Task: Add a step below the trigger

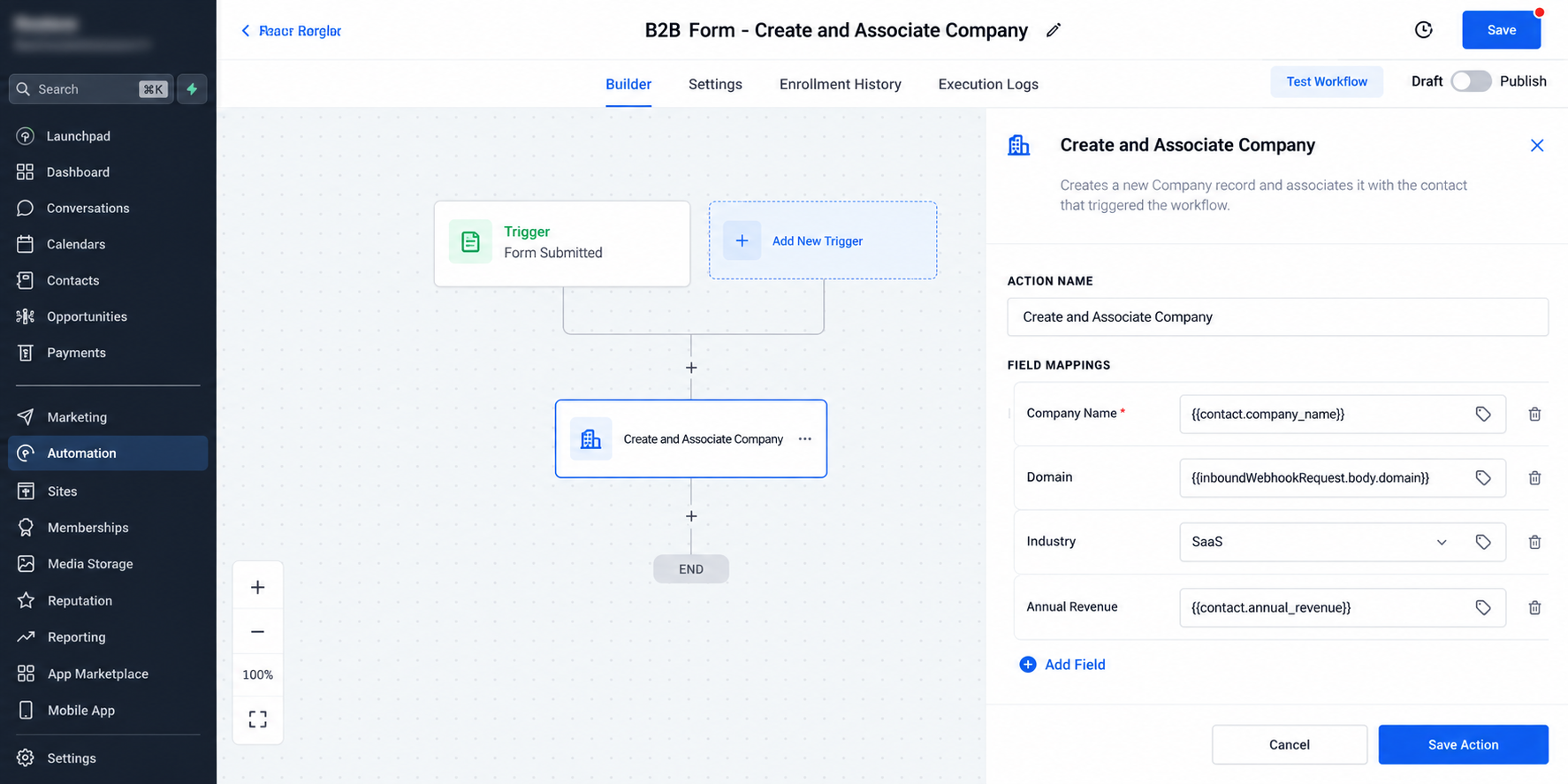Action: coord(691,367)
